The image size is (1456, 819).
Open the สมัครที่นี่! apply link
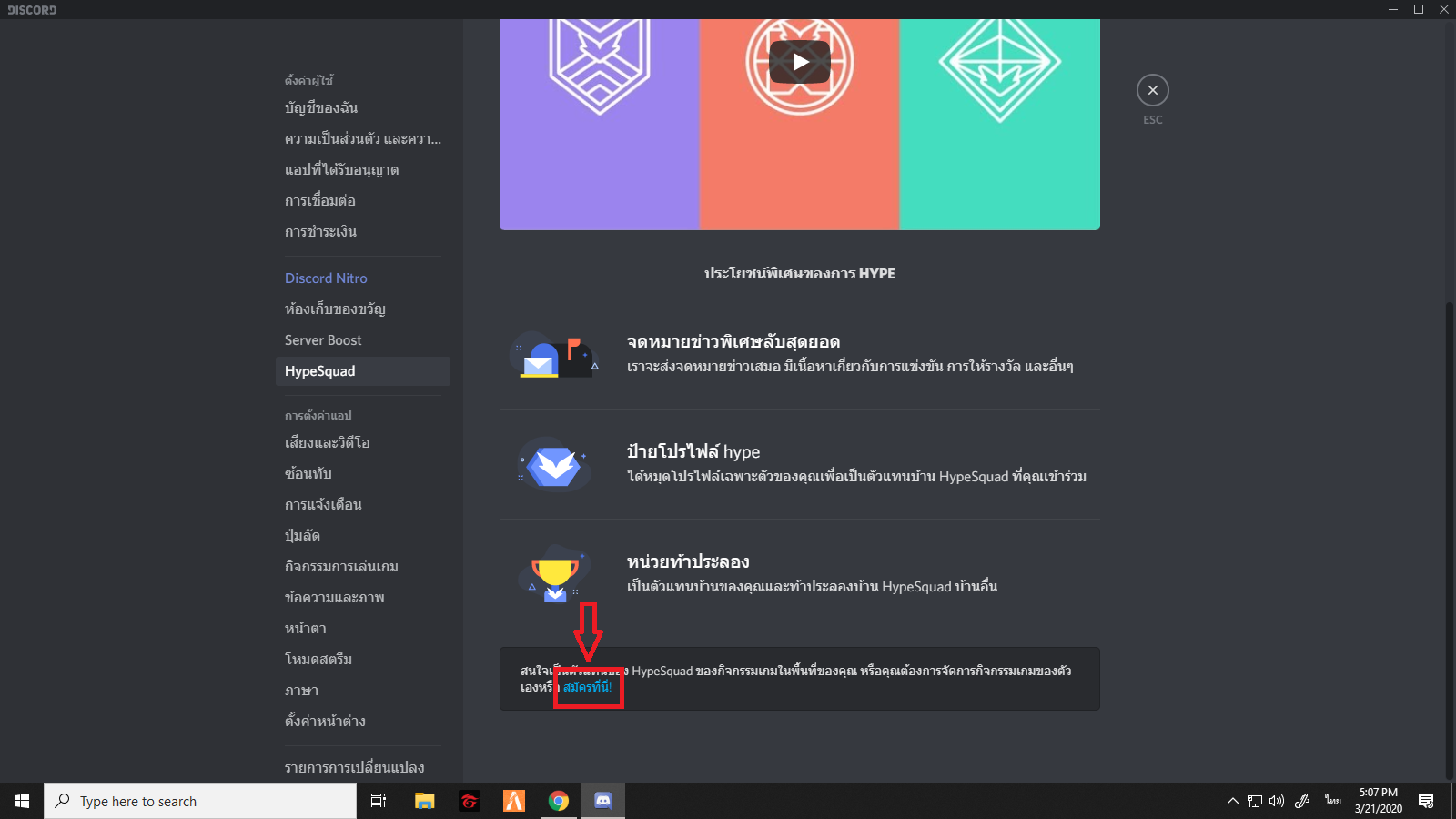[587, 687]
